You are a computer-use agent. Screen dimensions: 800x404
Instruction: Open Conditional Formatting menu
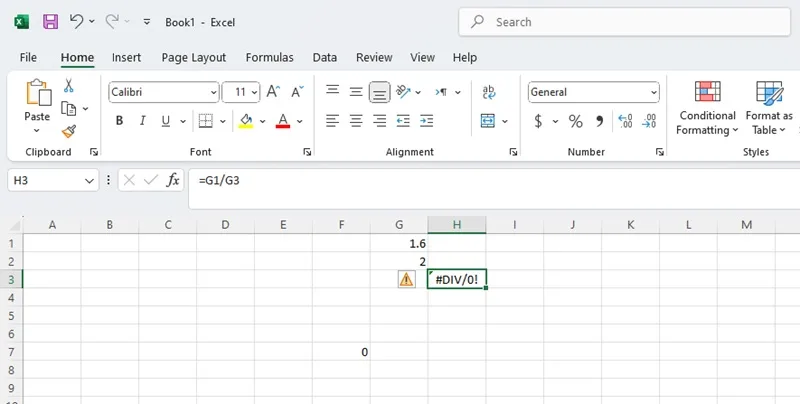point(707,108)
